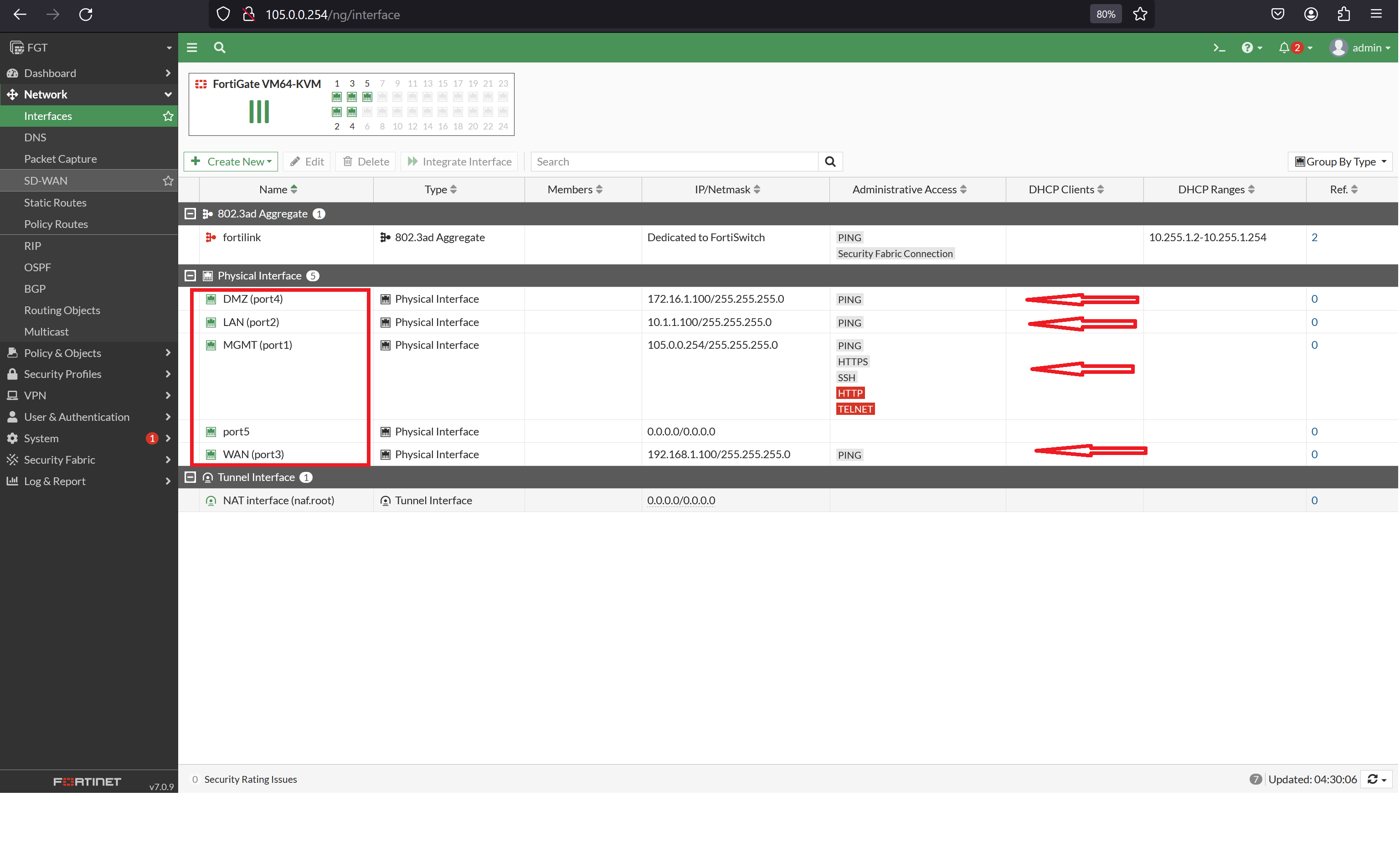Image resolution: width=1400 pixels, height=843 pixels.
Task: Toggle the favorite star on SD-WAN
Action: (x=167, y=181)
